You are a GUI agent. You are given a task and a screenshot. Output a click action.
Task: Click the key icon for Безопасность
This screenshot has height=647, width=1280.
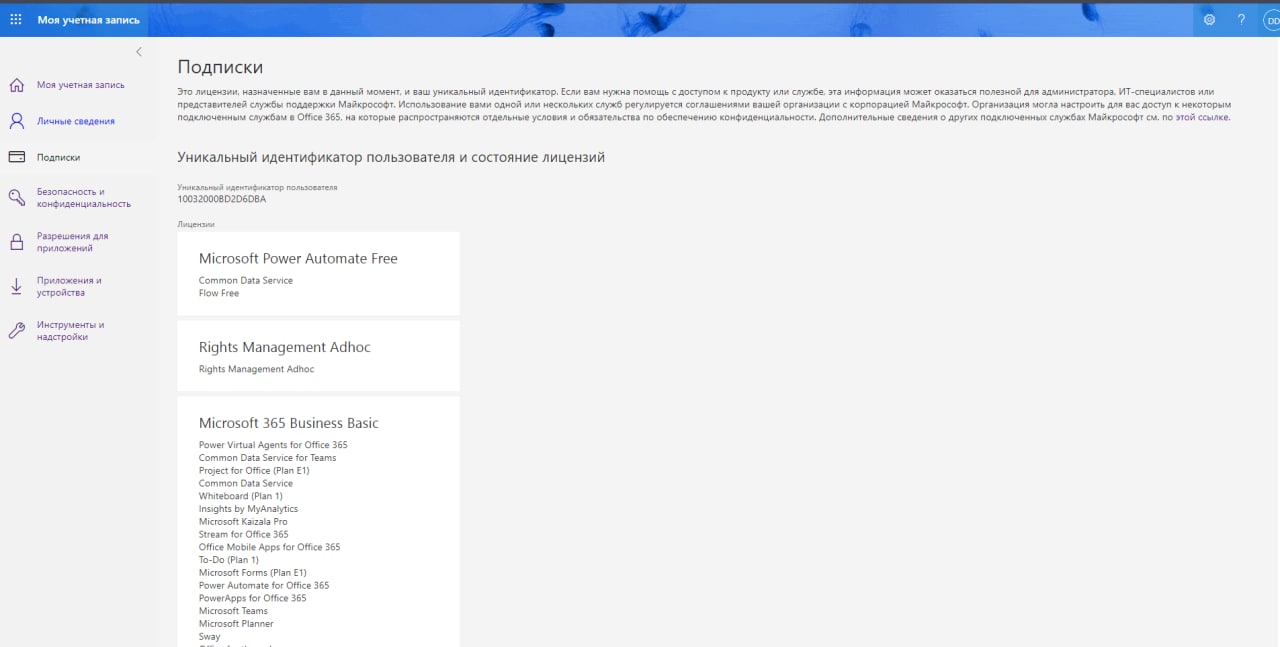coord(16,197)
